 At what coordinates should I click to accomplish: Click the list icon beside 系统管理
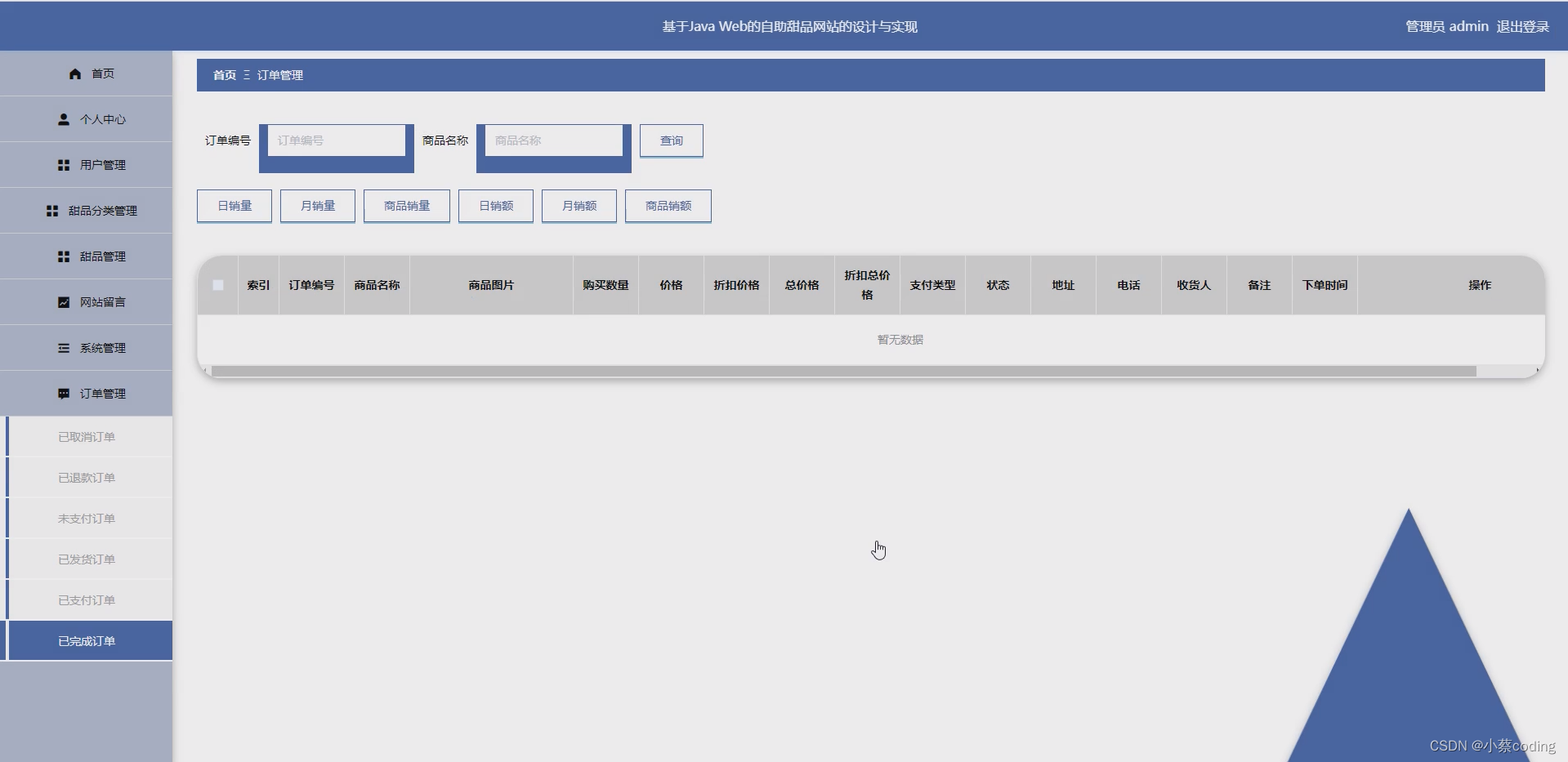[x=64, y=348]
